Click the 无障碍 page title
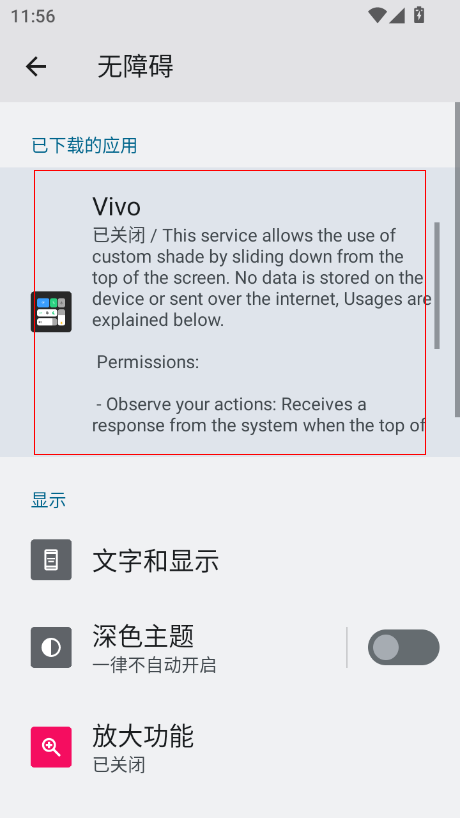460x818 pixels. (x=135, y=67)
